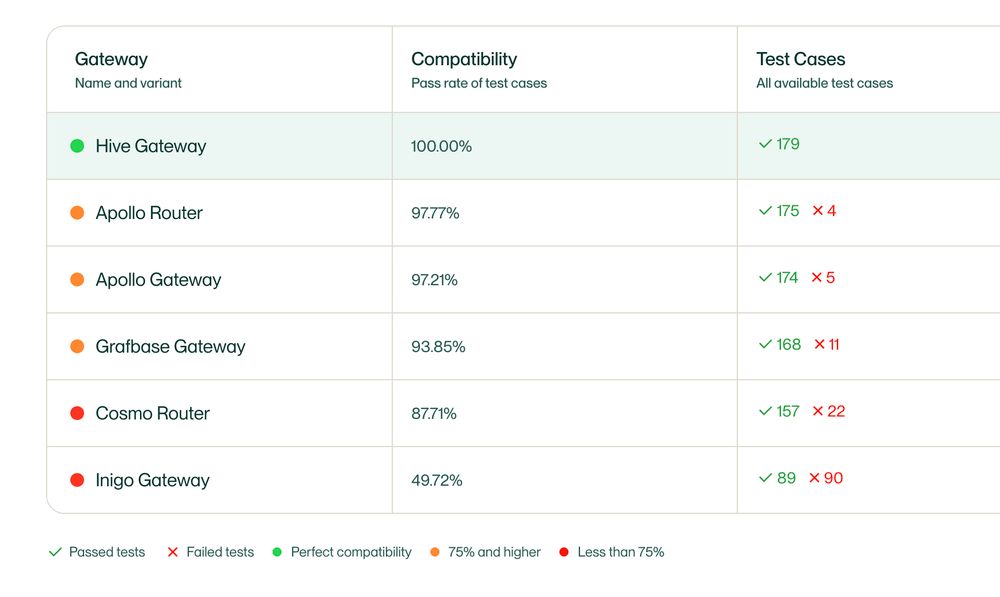Open the Cosmo Router entry
The image size is (1000, 597).
[152, 413]
